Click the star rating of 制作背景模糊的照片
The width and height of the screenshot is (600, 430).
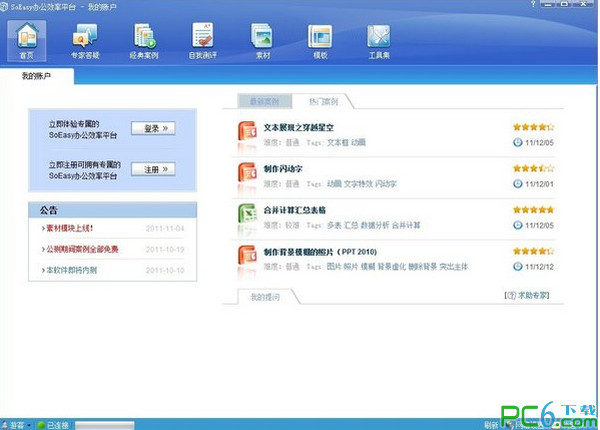pyautogui.click(x=533, y=251)
